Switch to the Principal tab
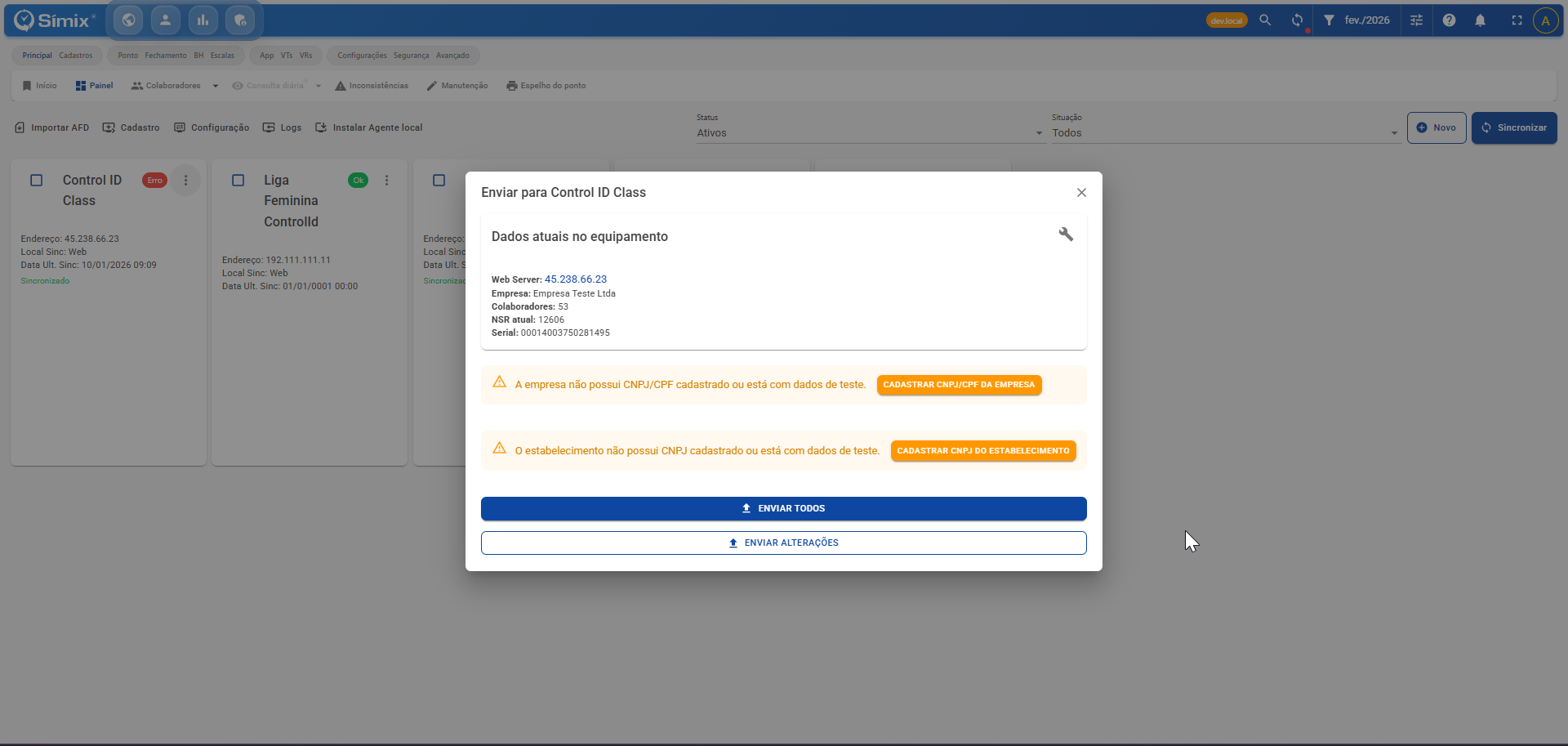The width and height of the screenshot is (1568, 746). (37, 56)
